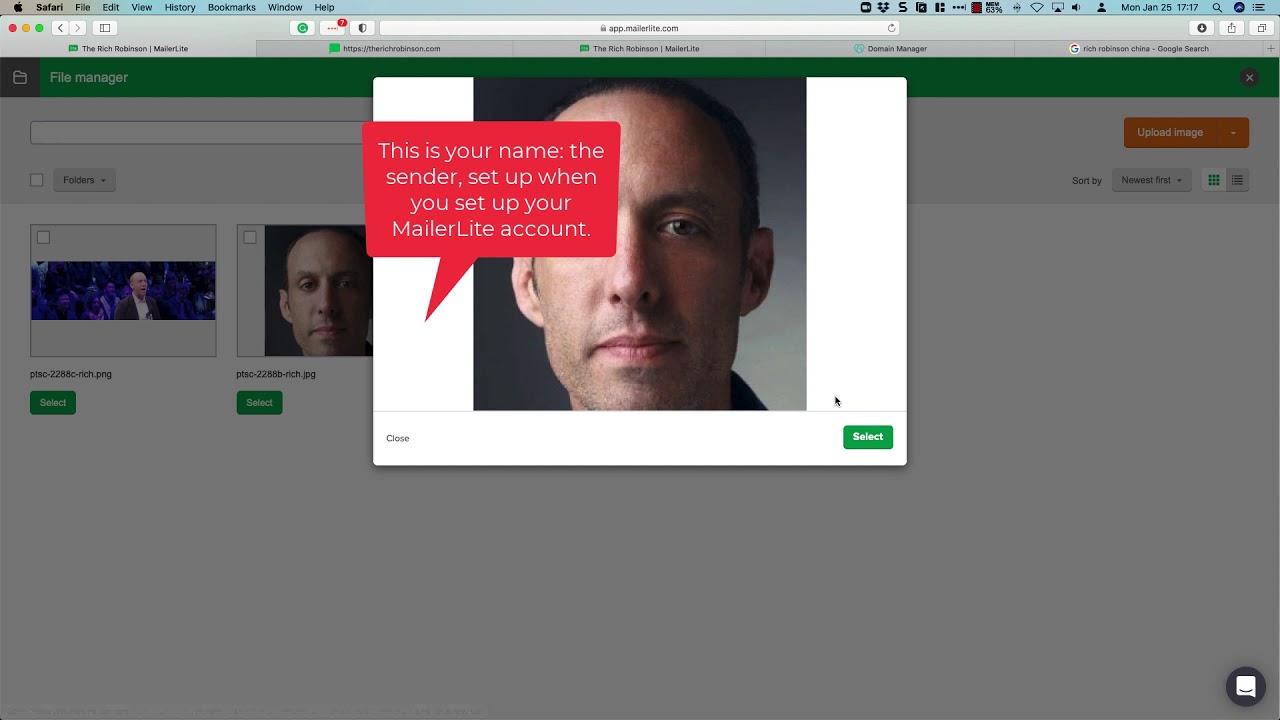
Task: Open the Siri menu bar icon
Action: click(1239, 7)
